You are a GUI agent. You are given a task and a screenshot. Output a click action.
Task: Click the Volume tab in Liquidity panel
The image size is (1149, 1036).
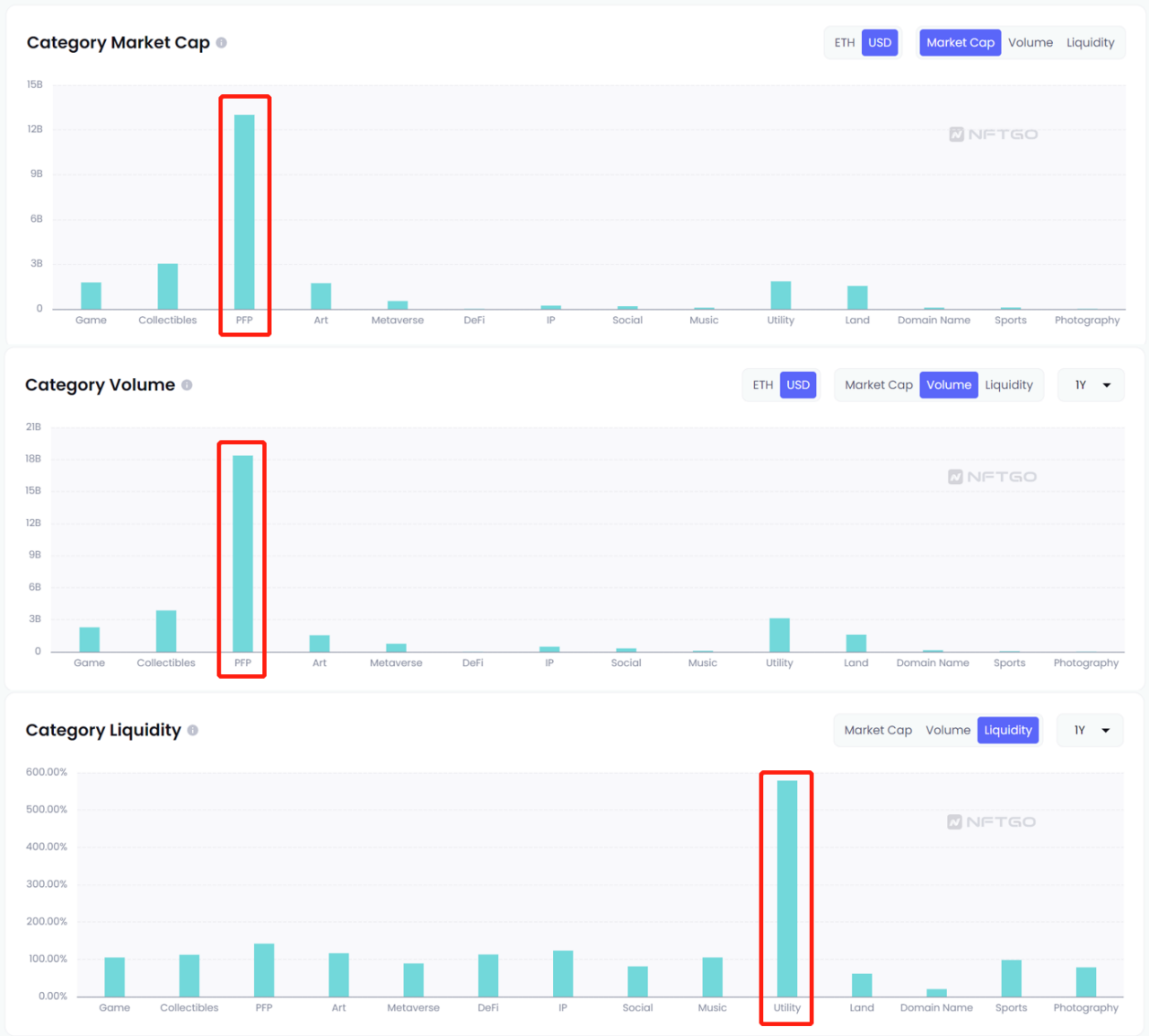pos(948,730)
